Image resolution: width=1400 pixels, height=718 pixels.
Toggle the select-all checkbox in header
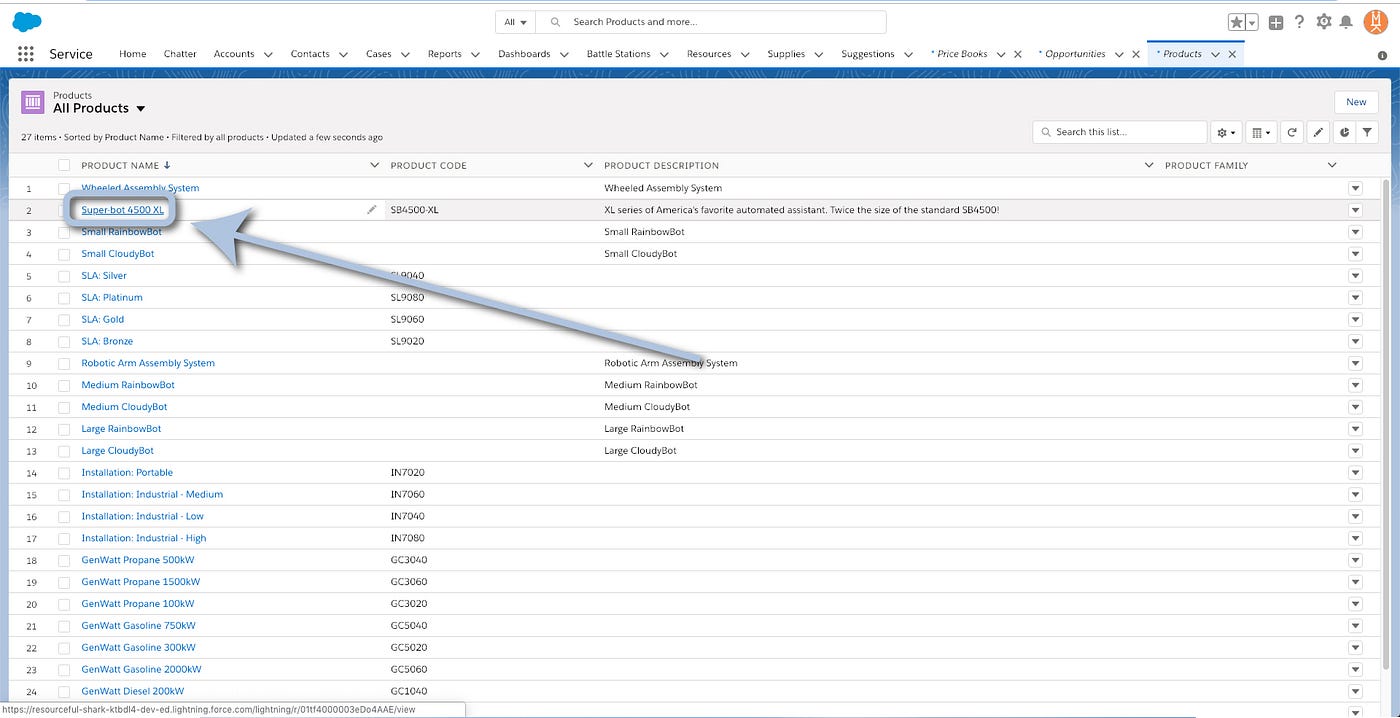coord(64,165)
